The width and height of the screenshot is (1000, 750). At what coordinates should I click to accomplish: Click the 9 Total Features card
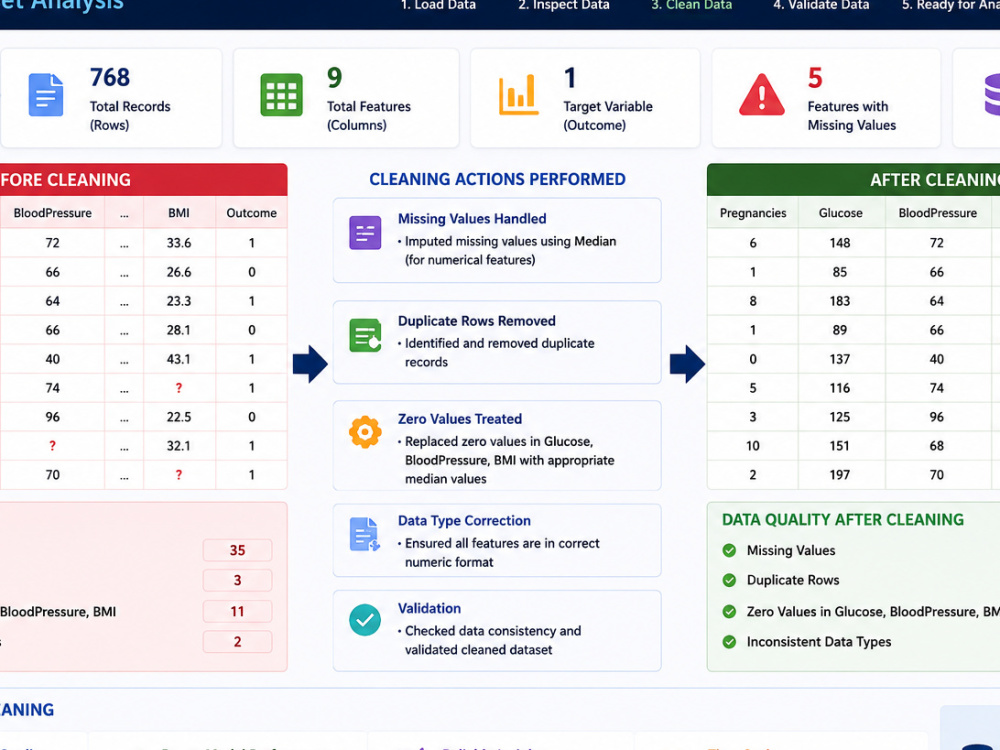point(346,98)
